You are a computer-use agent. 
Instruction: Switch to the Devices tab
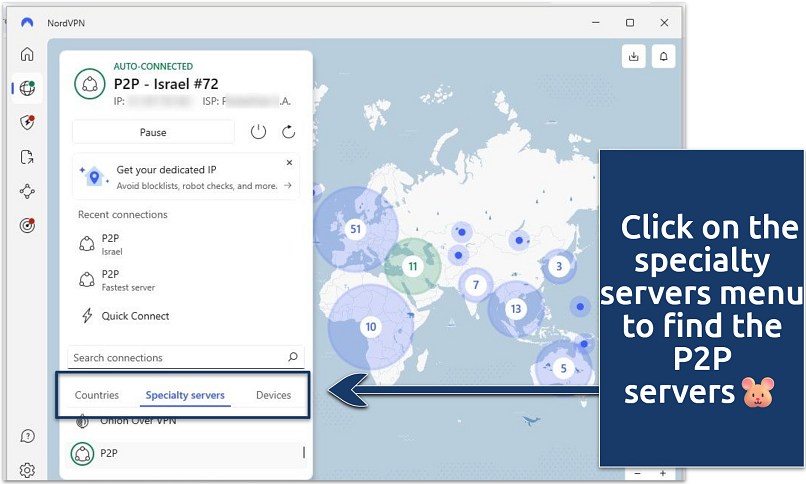click(x=273, y=395)
